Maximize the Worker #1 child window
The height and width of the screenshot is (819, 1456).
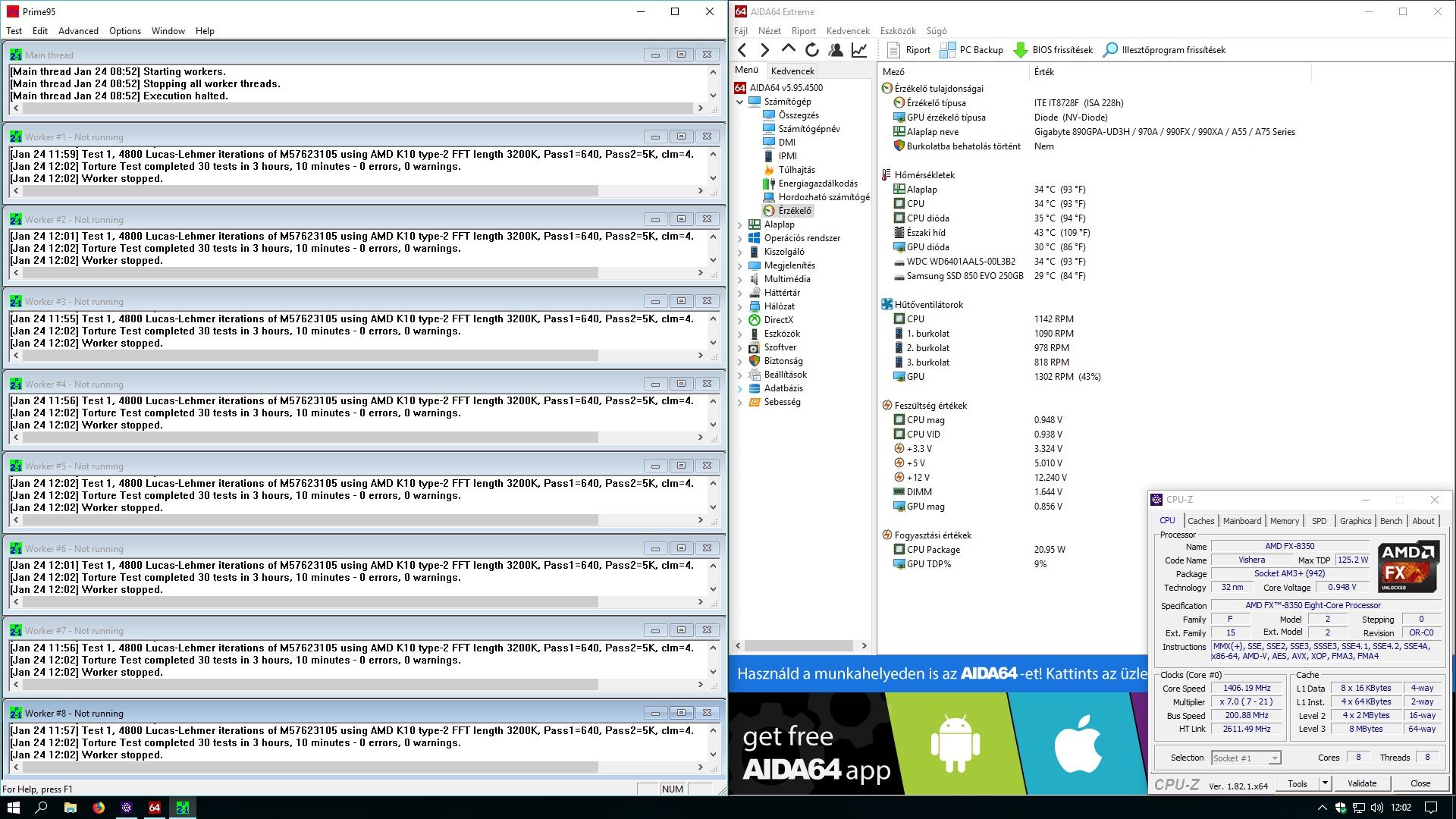click(x=681, y=136)
